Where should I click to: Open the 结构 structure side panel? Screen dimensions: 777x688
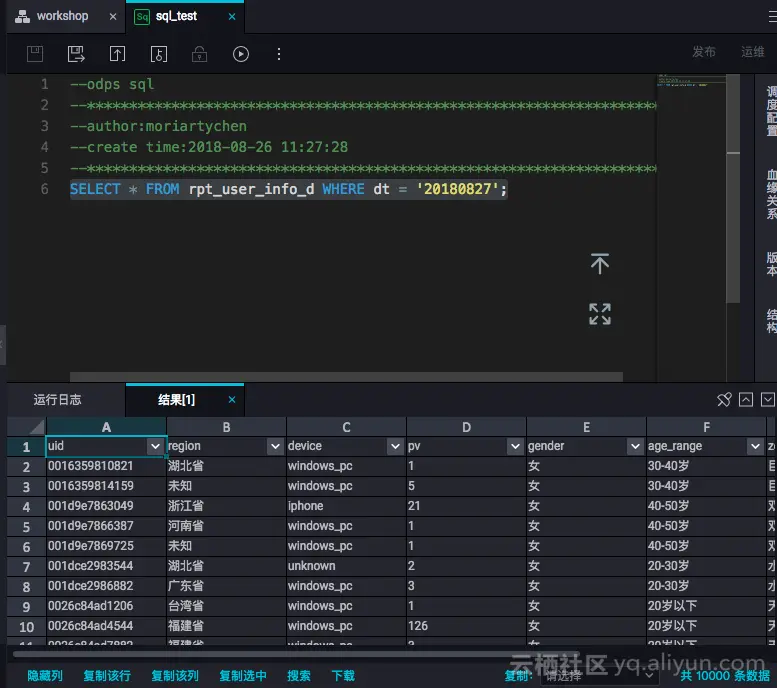[x=771, y=321]
